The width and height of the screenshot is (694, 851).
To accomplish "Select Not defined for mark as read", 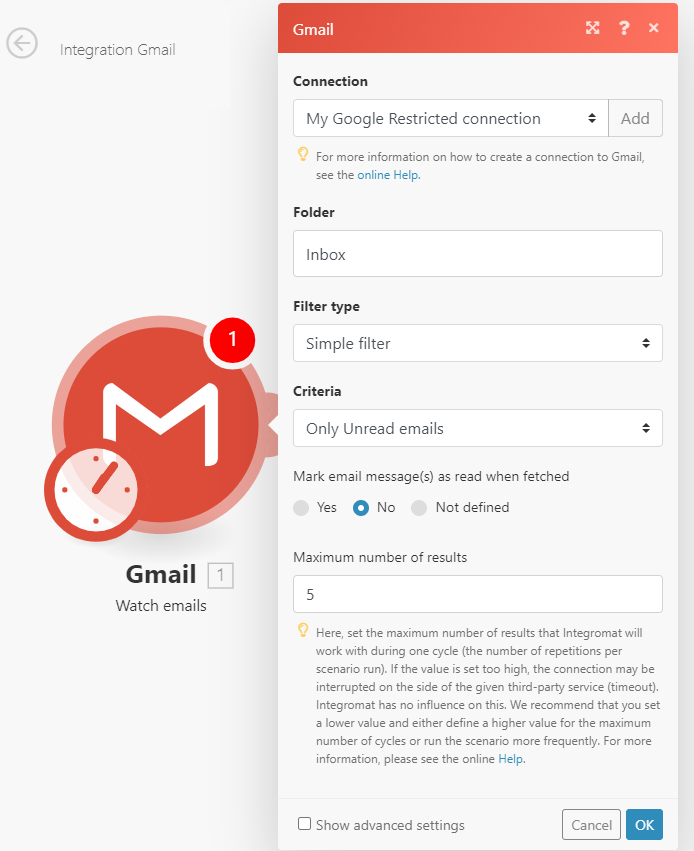I will click(419, 508).
